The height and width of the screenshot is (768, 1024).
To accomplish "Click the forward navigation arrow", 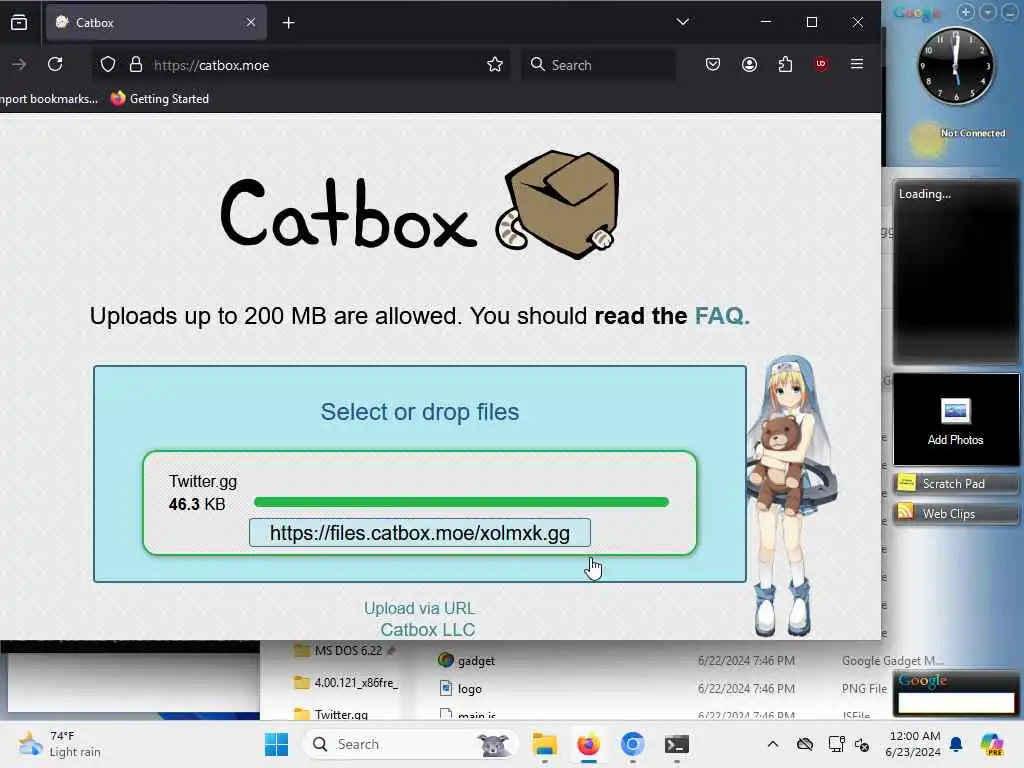I will (x=19, y=64).
